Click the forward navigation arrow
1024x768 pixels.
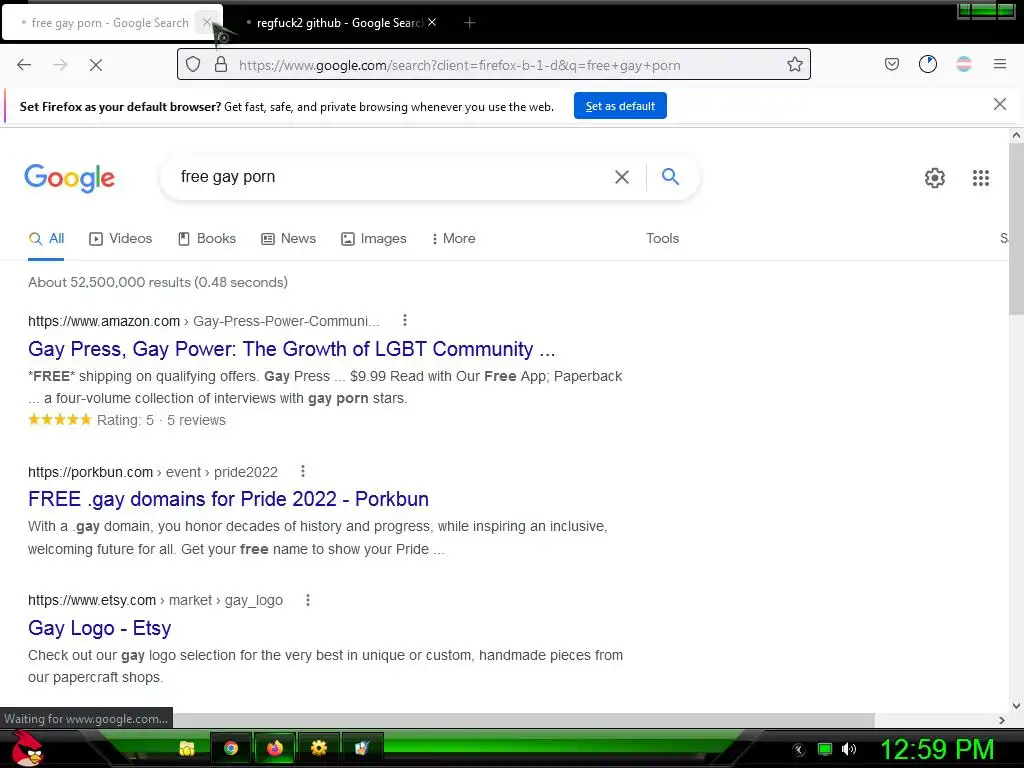pyautogui.click(x=60, y=65)
